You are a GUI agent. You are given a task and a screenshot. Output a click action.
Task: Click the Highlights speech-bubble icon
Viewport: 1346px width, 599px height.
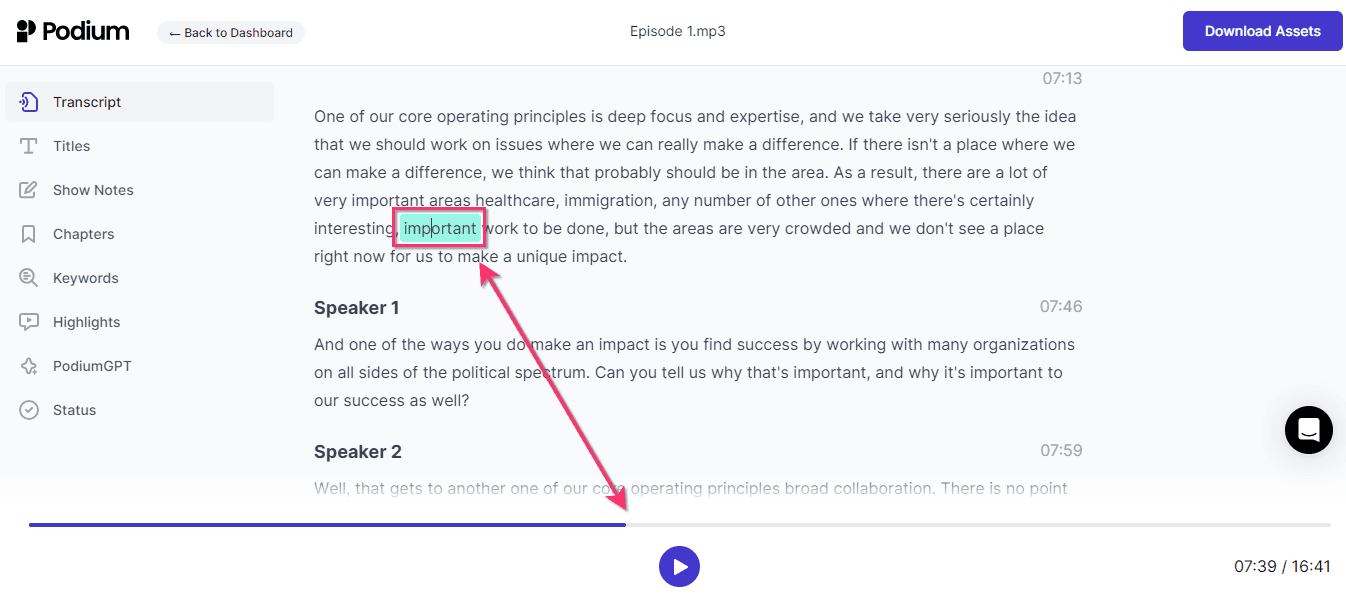(29, 321)
